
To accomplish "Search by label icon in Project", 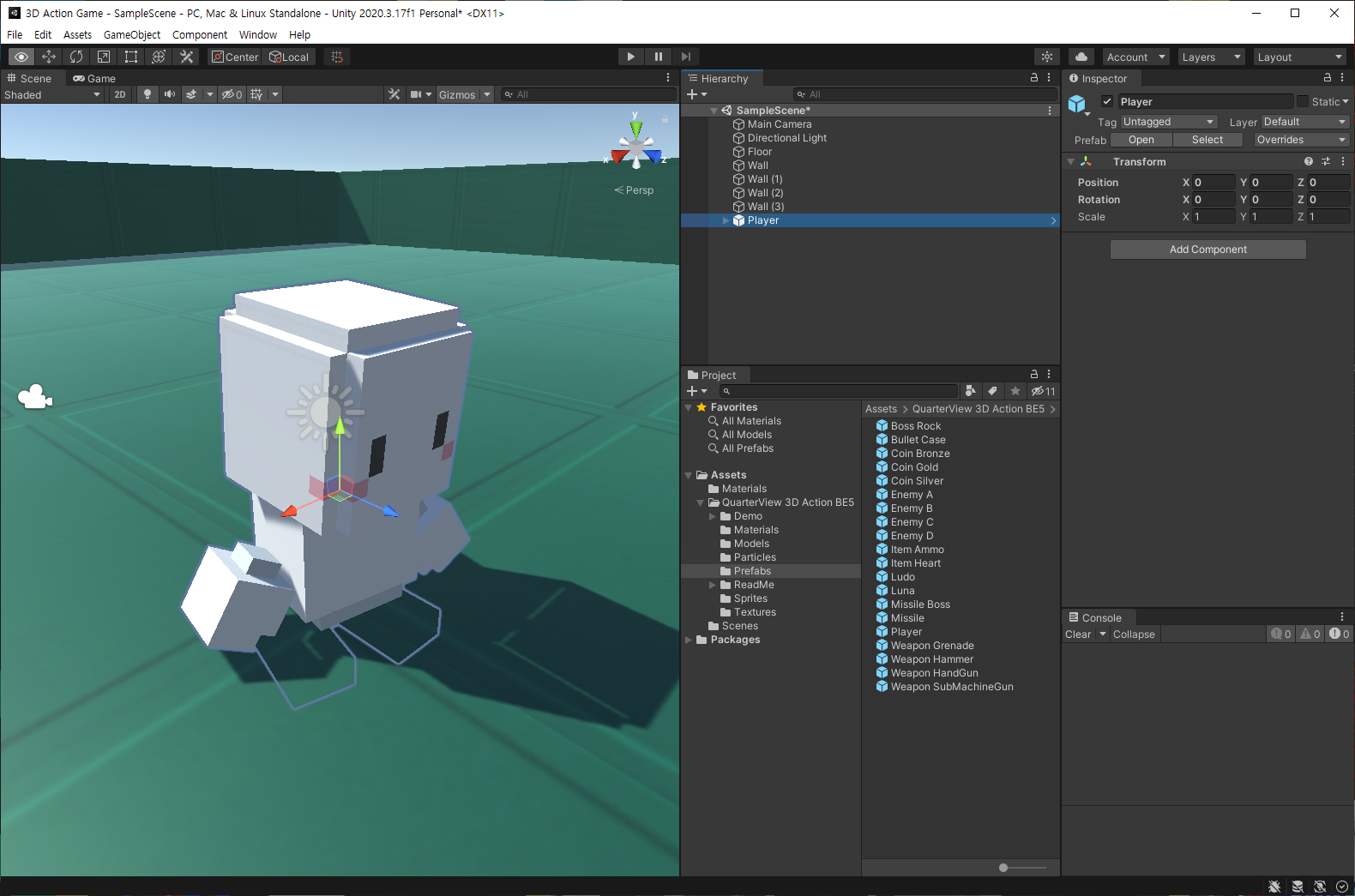I will [x=993, y=391].
